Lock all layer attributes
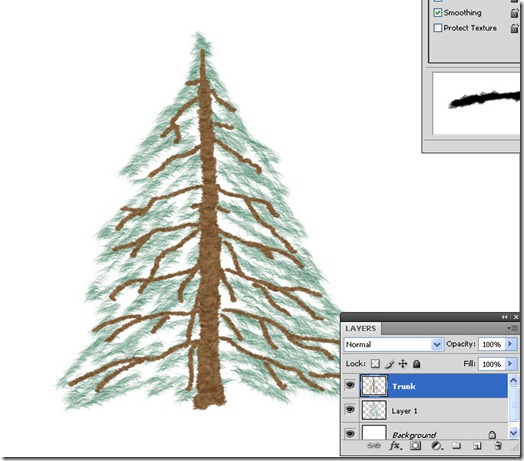 click(416, 363)
